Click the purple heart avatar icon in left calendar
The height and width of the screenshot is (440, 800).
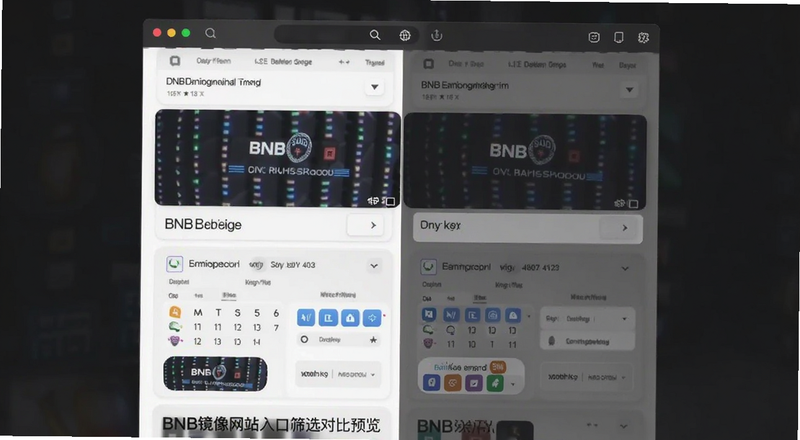[175, 341]
